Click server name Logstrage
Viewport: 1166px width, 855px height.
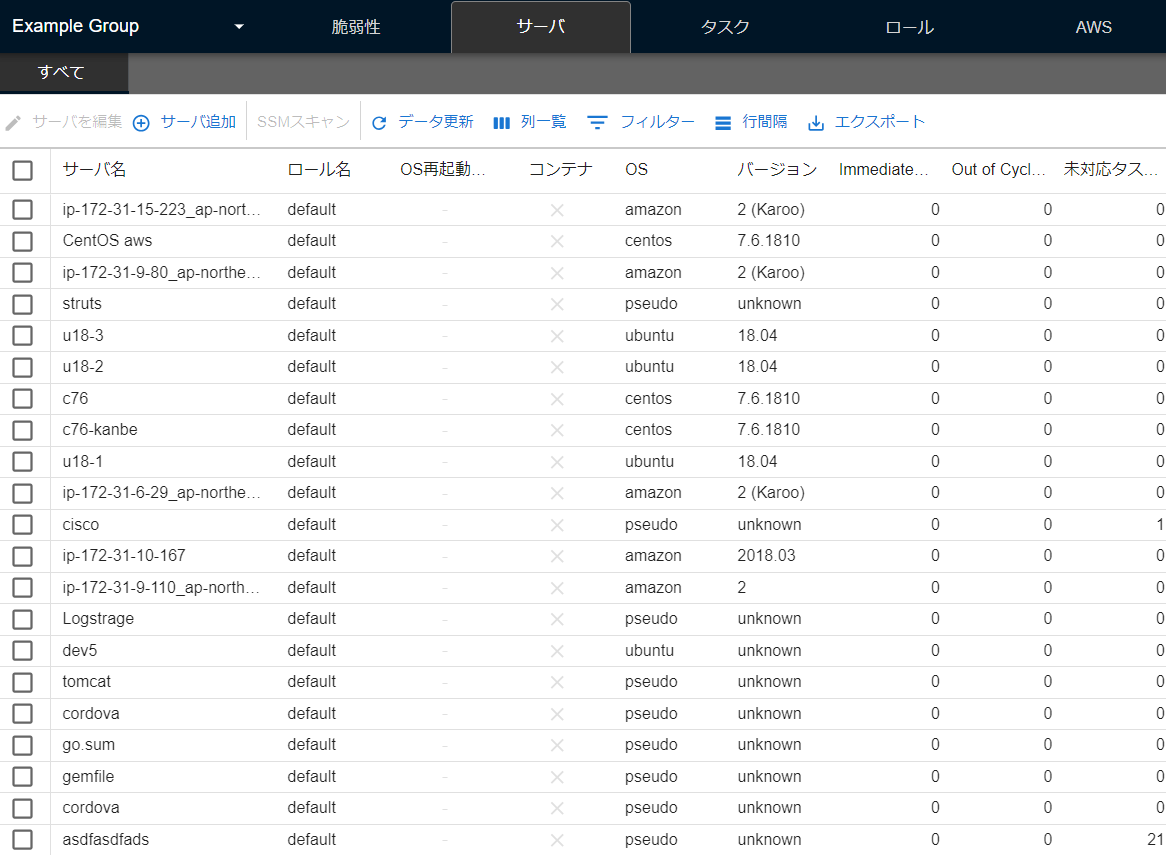98,619
